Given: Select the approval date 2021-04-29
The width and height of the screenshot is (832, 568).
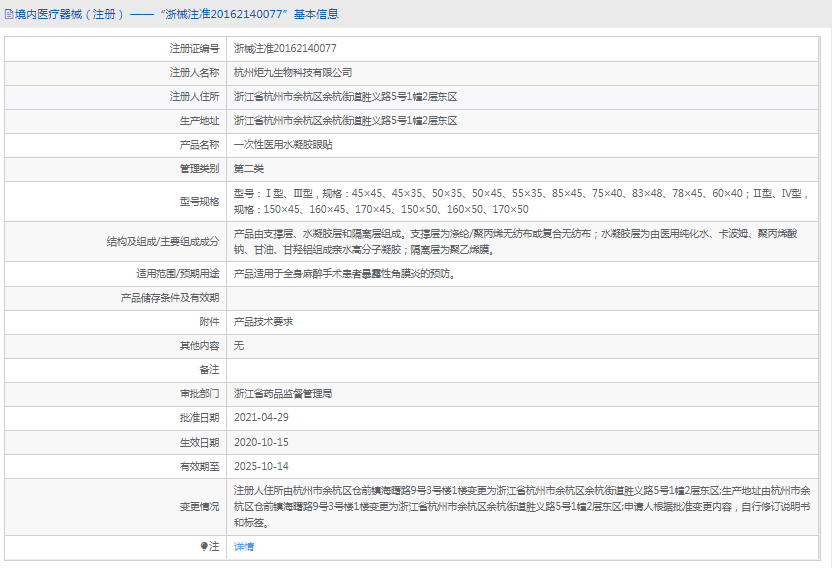Looking at the screenshot, I should [261, 417].
